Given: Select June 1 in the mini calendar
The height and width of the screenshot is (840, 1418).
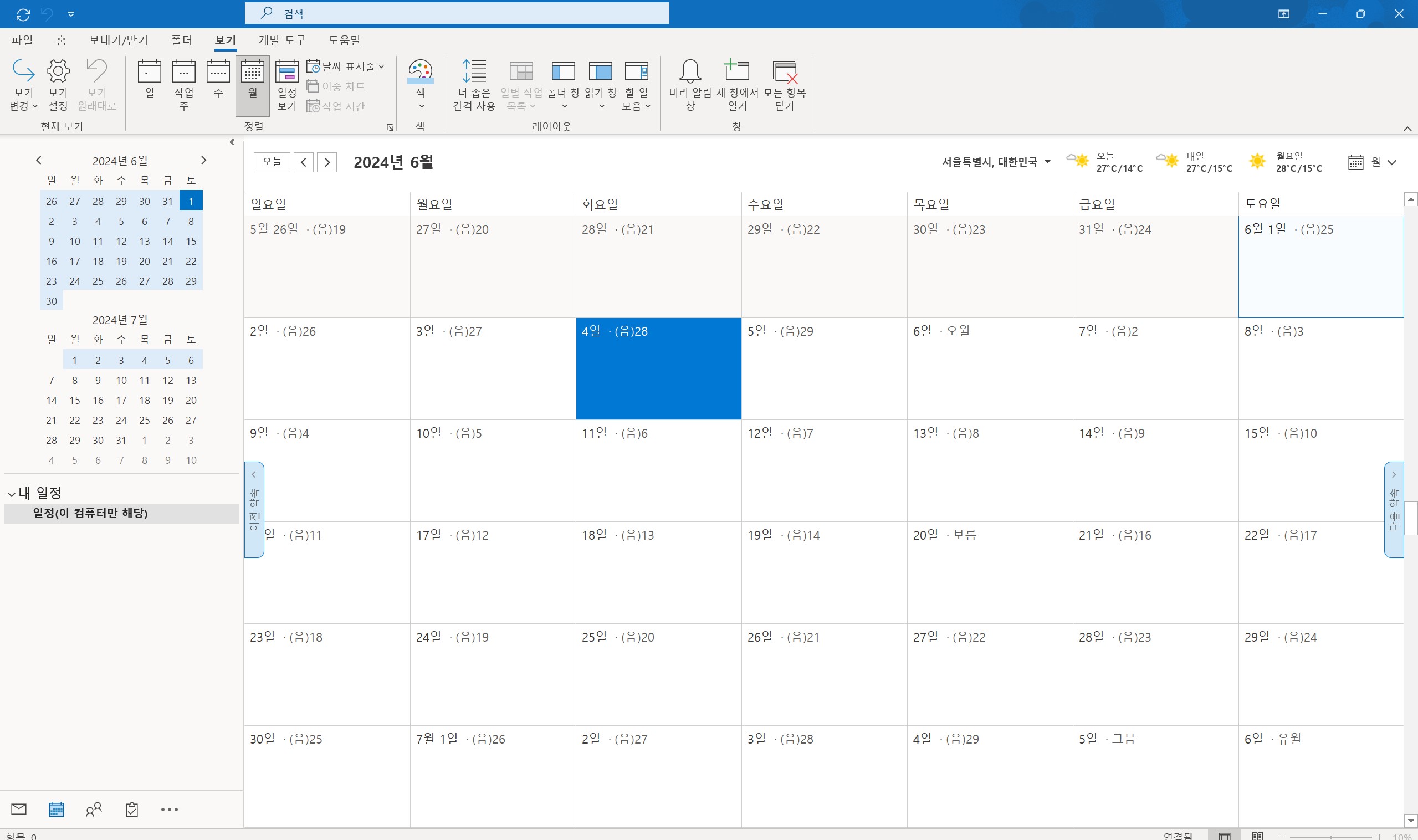Looking at the screenshot, I should coord(191,201).
